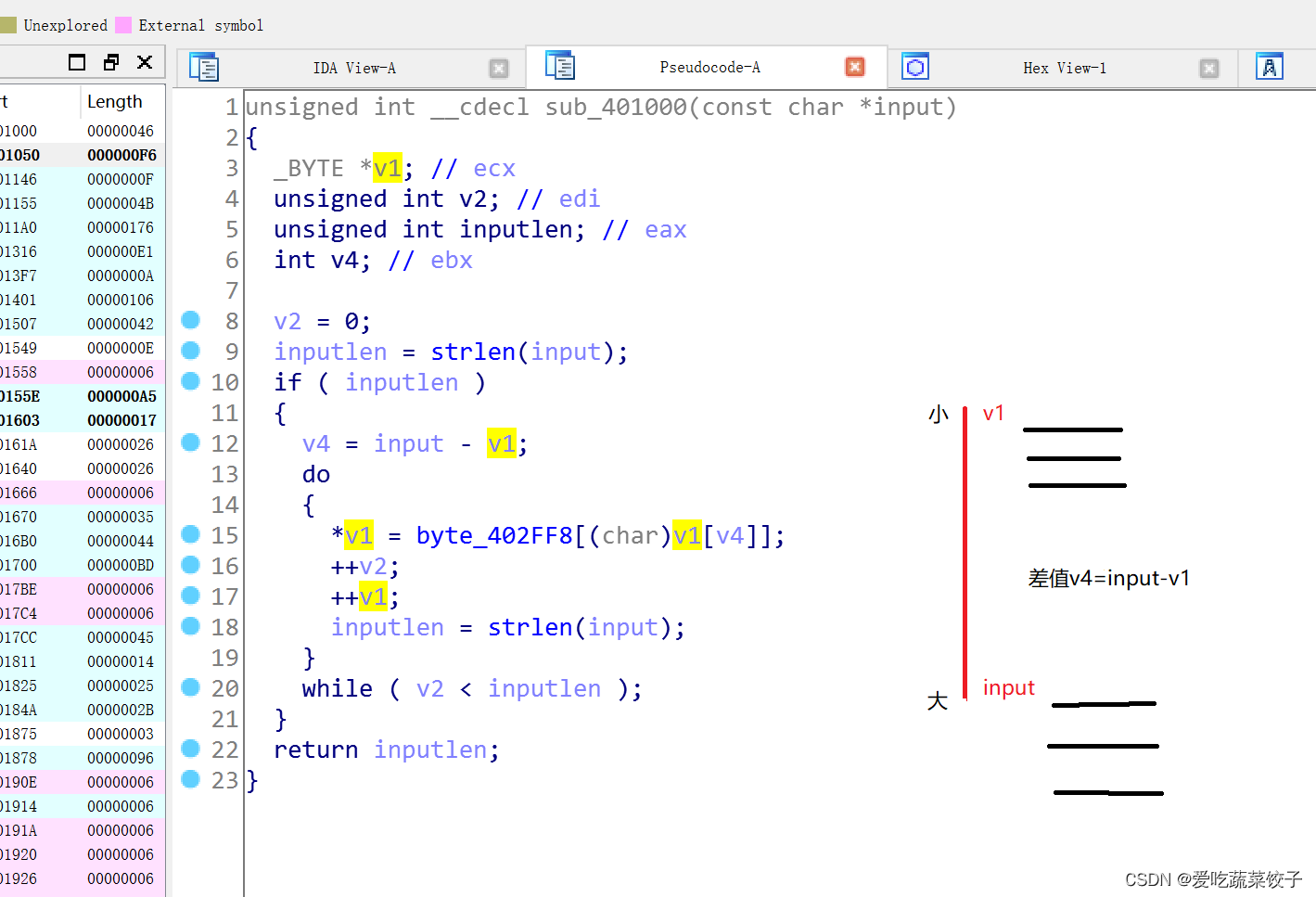Click the Structures tab icon
Screen dimensions: 1316x897
(x=1270, y=66)
